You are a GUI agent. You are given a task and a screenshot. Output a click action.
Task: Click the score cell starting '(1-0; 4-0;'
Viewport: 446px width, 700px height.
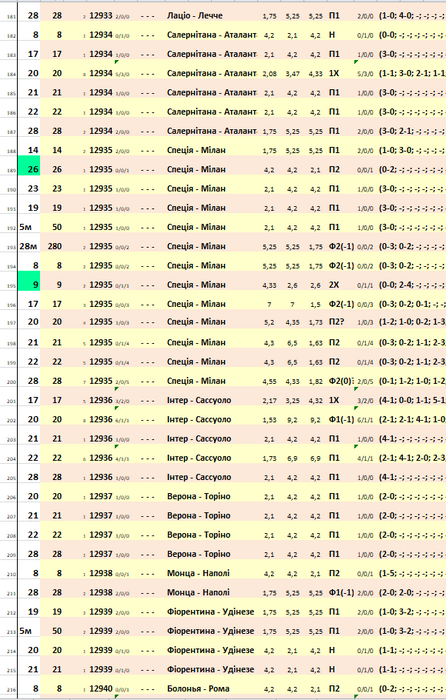coord(412,16)
